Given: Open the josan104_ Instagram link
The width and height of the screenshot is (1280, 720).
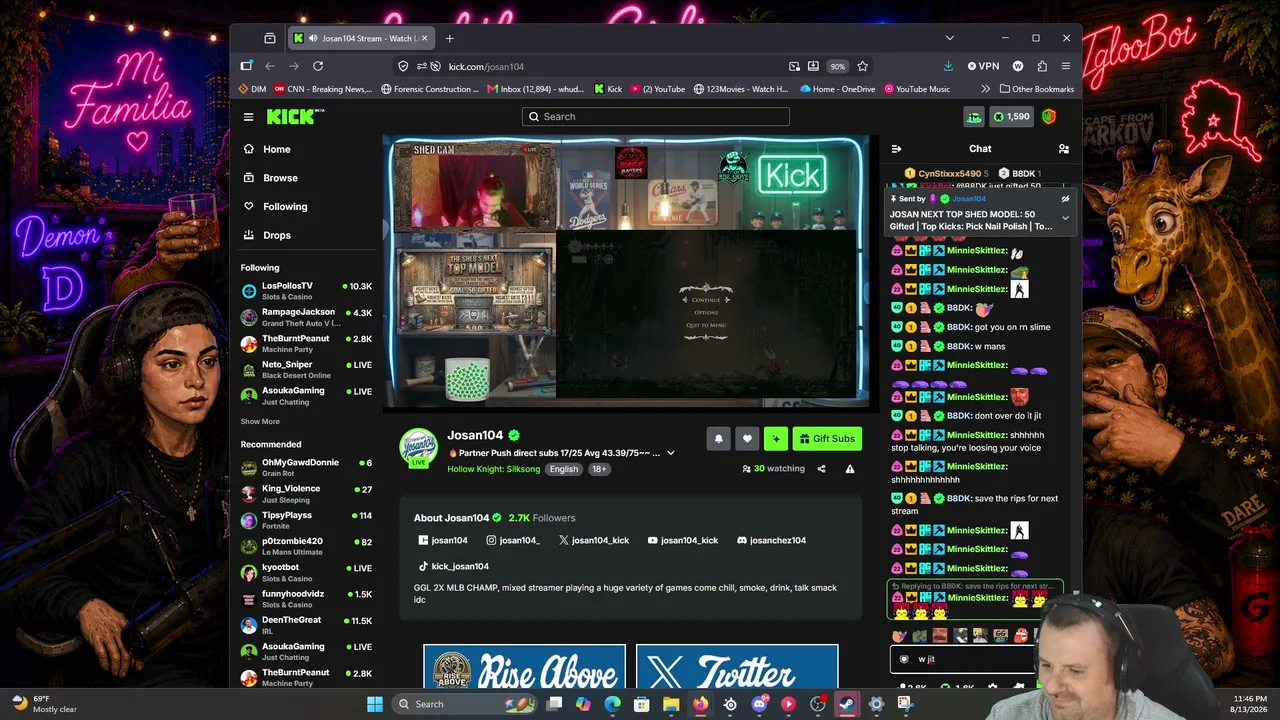Looking at the screenshot, I should click(x=513, y=540).
